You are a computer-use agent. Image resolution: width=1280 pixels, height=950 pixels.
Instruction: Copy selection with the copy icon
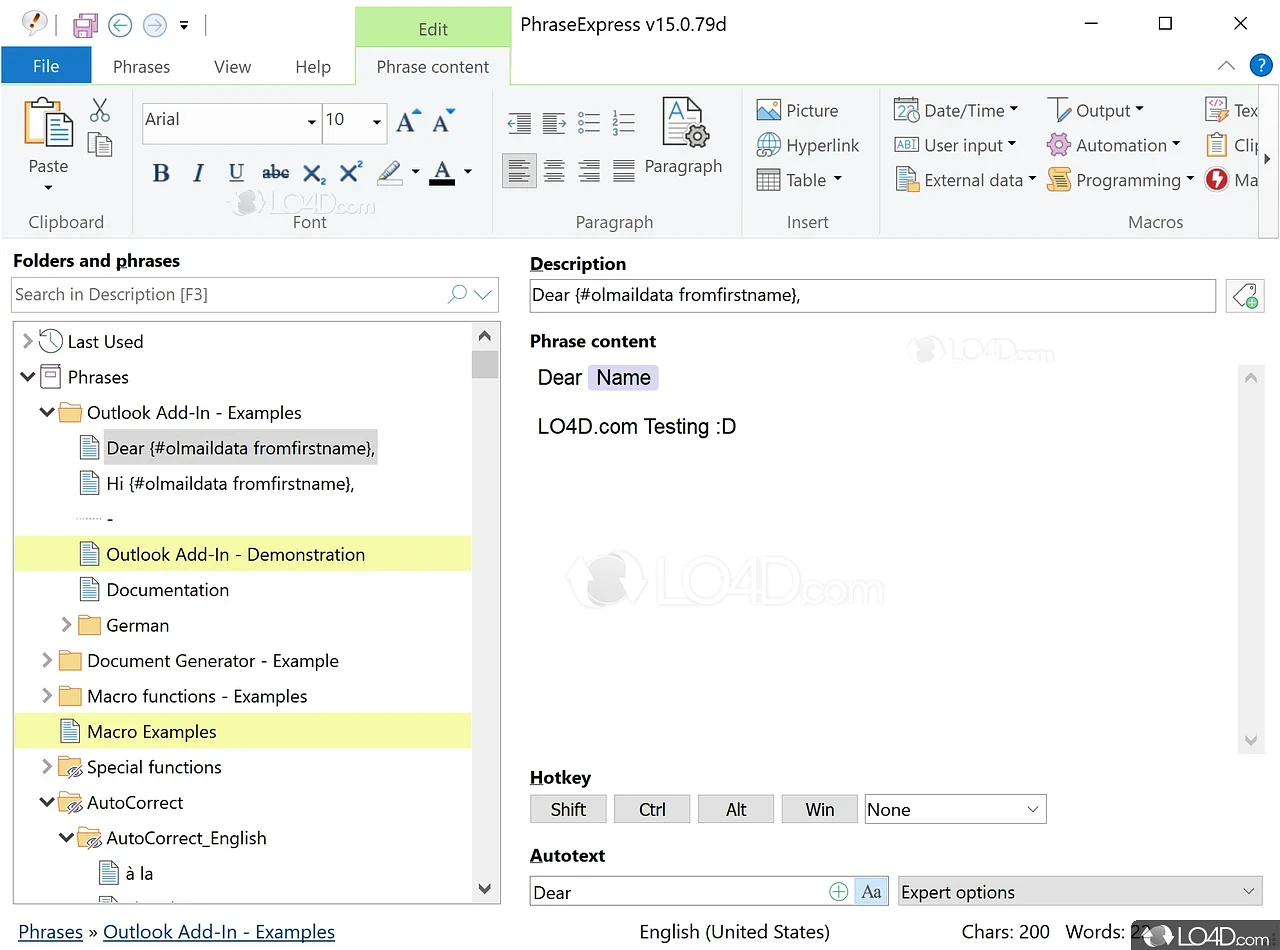pyautogui.click(x=100, y=144)
